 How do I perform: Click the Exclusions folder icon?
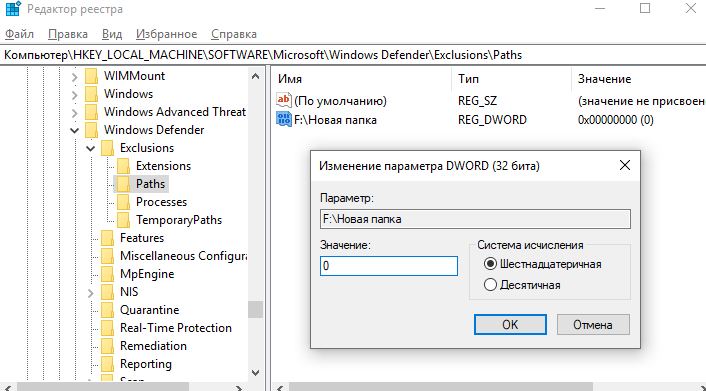tap(108, 148)
